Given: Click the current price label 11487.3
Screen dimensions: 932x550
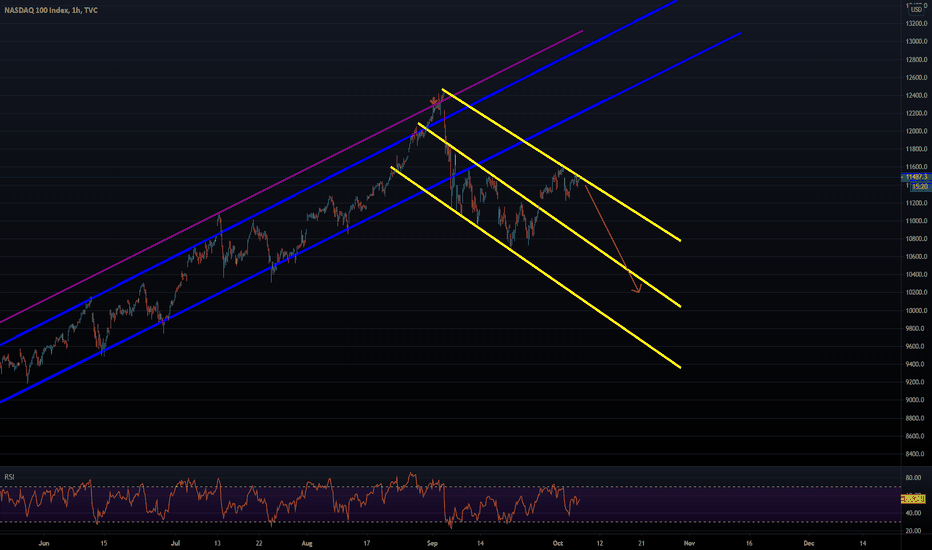Looking at the screenshot, I should 916,177.
